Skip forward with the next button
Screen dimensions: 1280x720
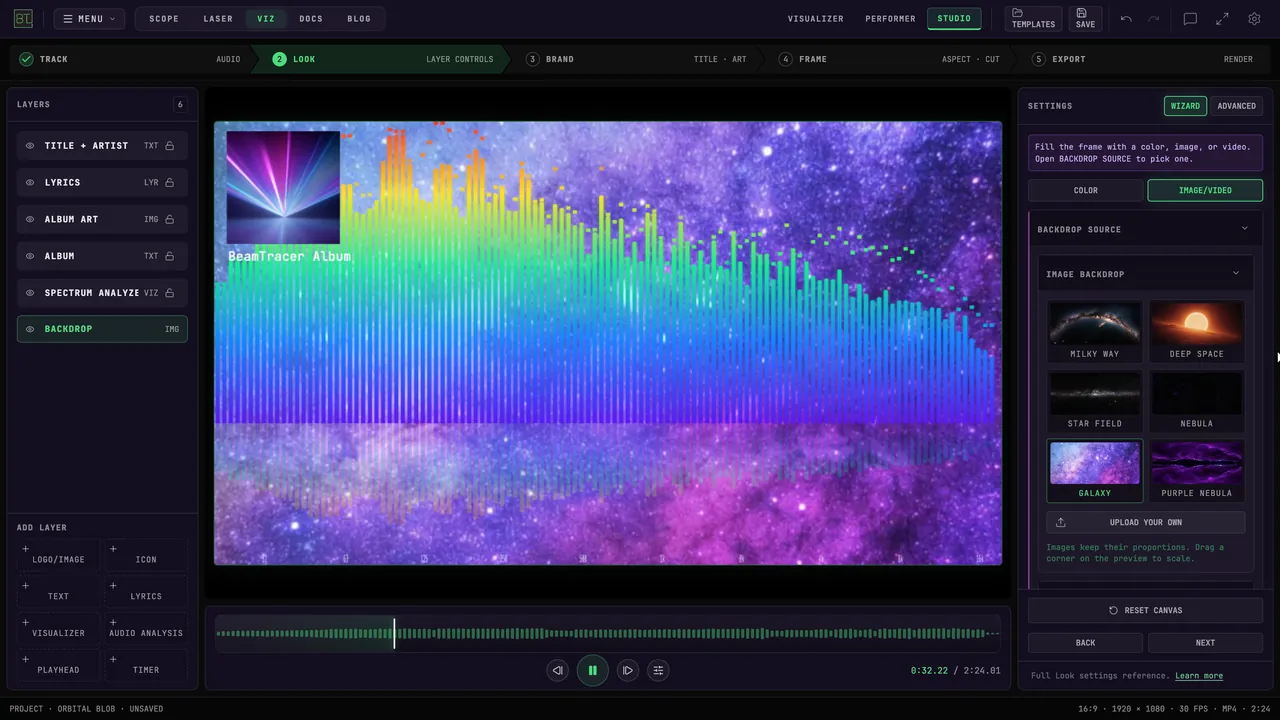[627, 670]
